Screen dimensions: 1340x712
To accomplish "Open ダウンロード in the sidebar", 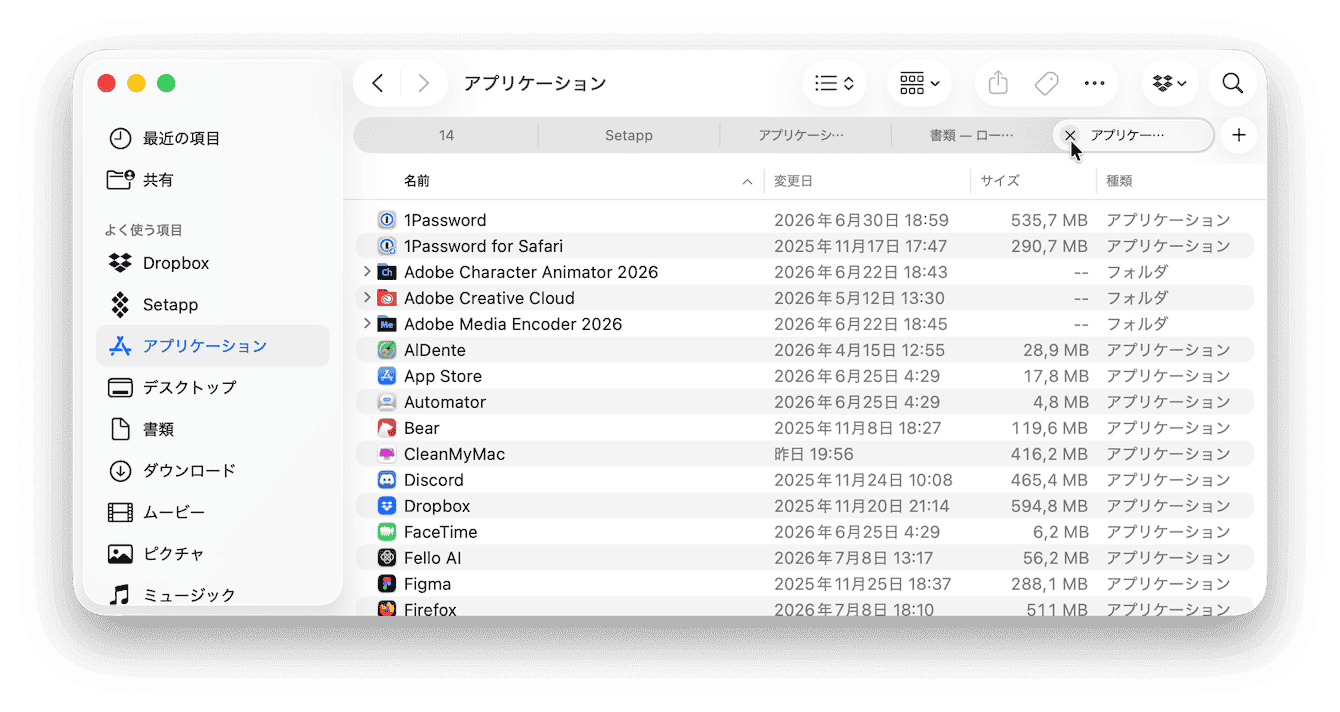I will pyautogui.click(x=213, y=470).
